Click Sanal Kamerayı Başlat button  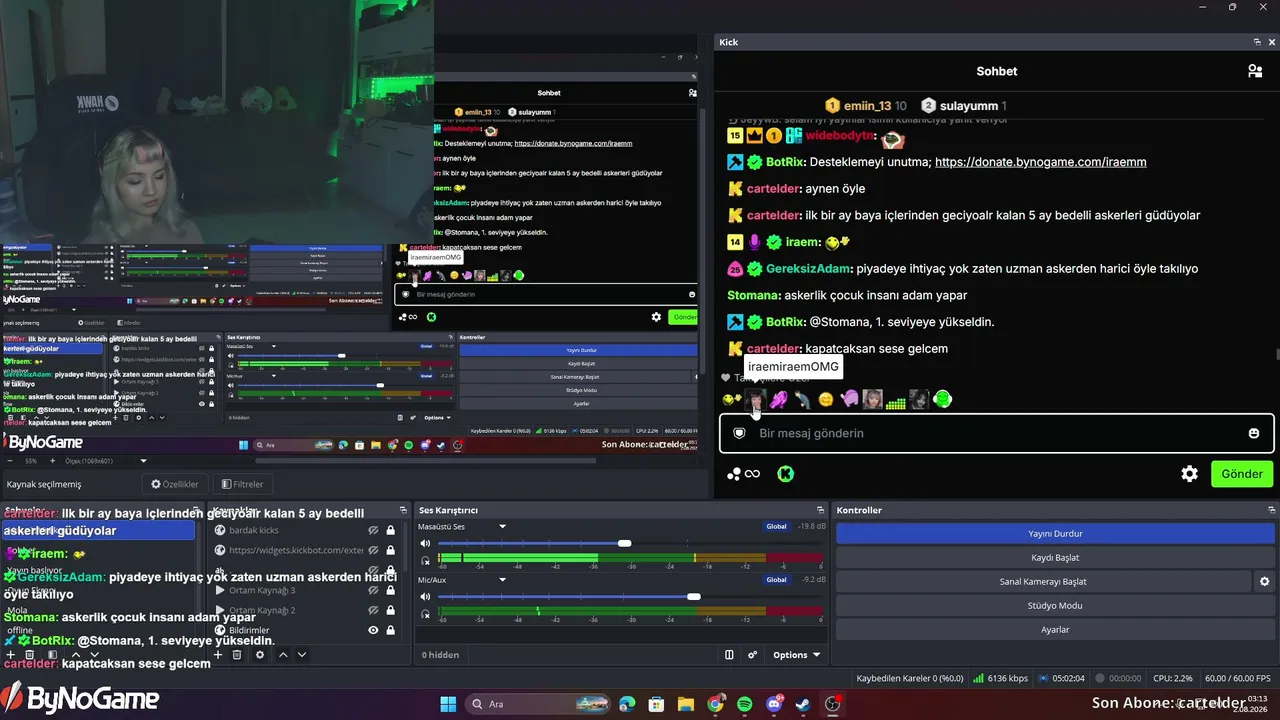[x=1043, y=581]
